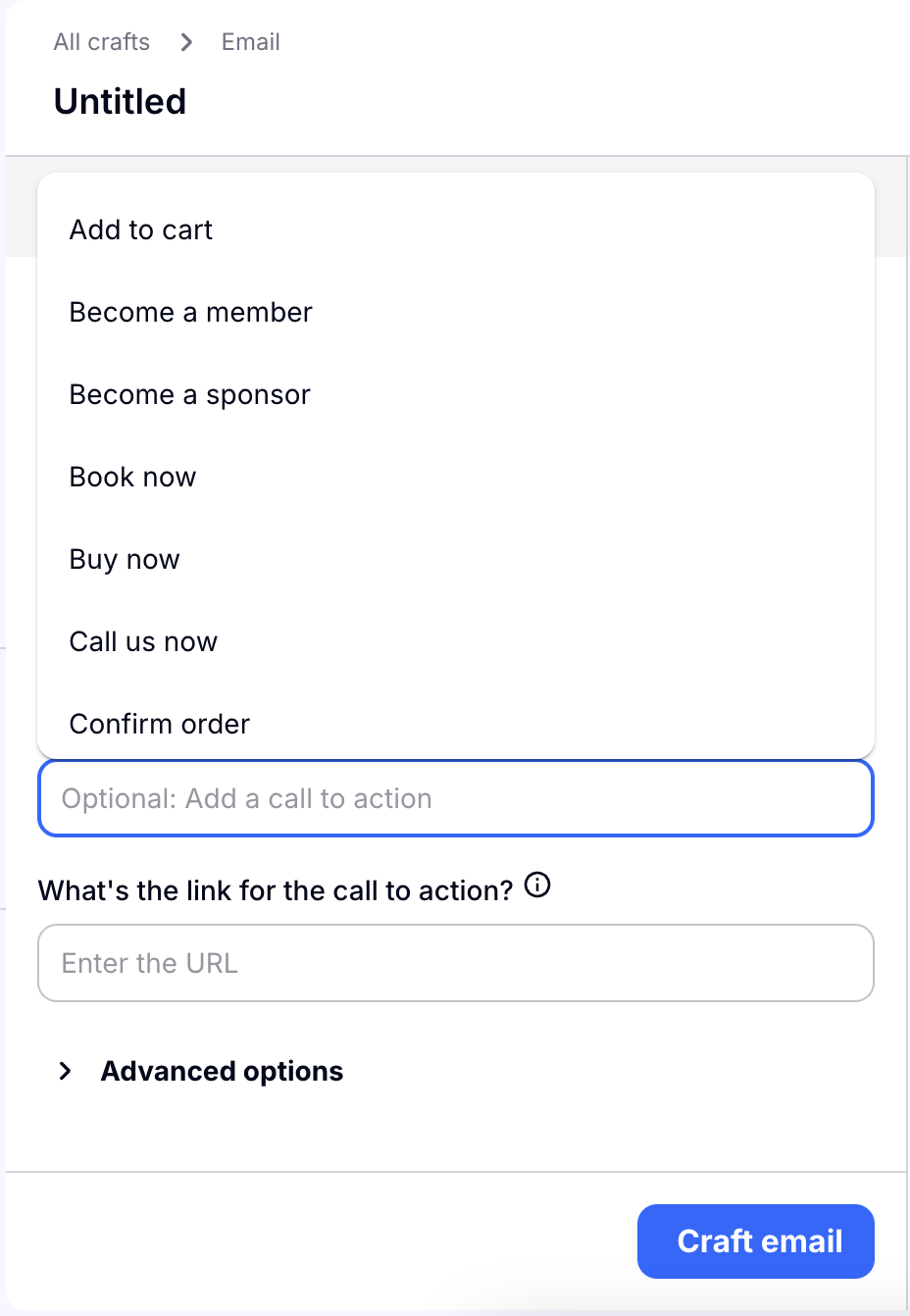
Task: Click the info icon beside link question
Action: (537, 886)
